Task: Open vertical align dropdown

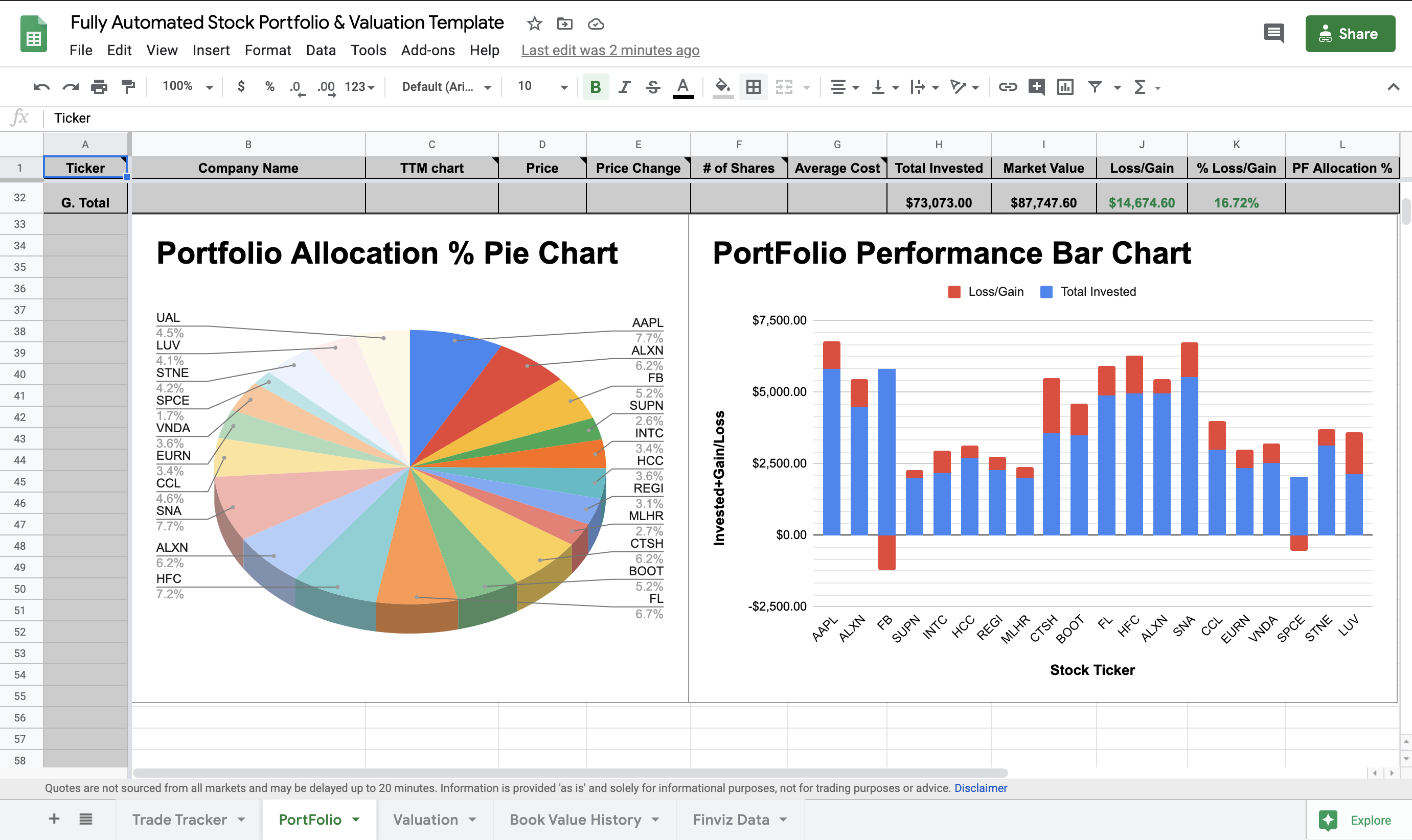Action: click(x=885, y=86)
